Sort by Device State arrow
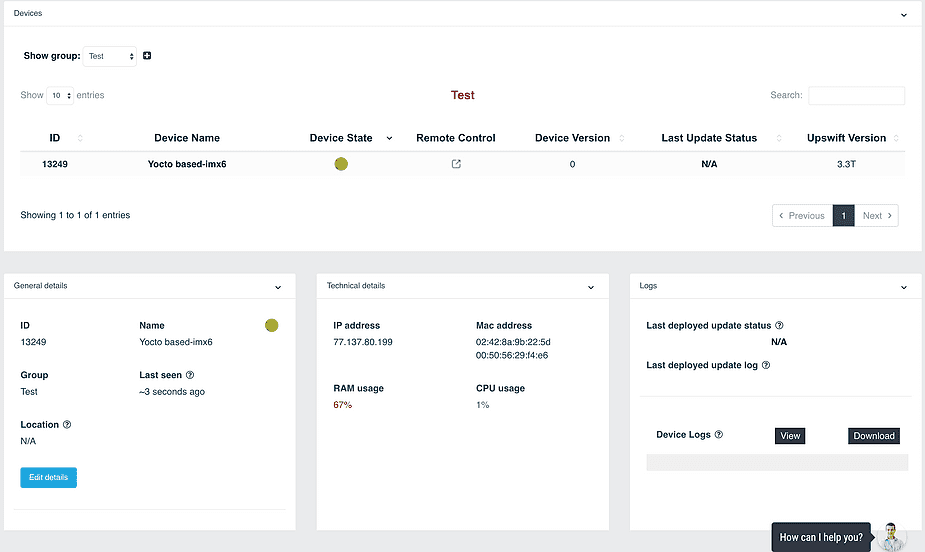This screenshot has width=925, height=552. (x=389, y=138)
